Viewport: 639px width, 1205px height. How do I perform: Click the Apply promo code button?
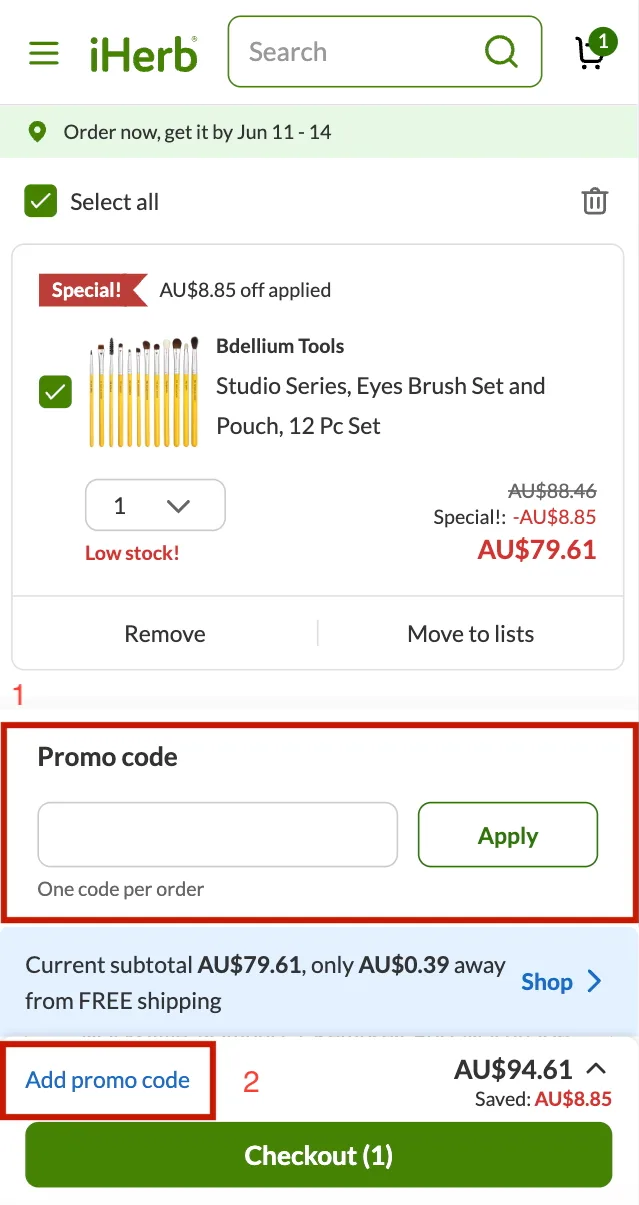(x=507, y=835)
